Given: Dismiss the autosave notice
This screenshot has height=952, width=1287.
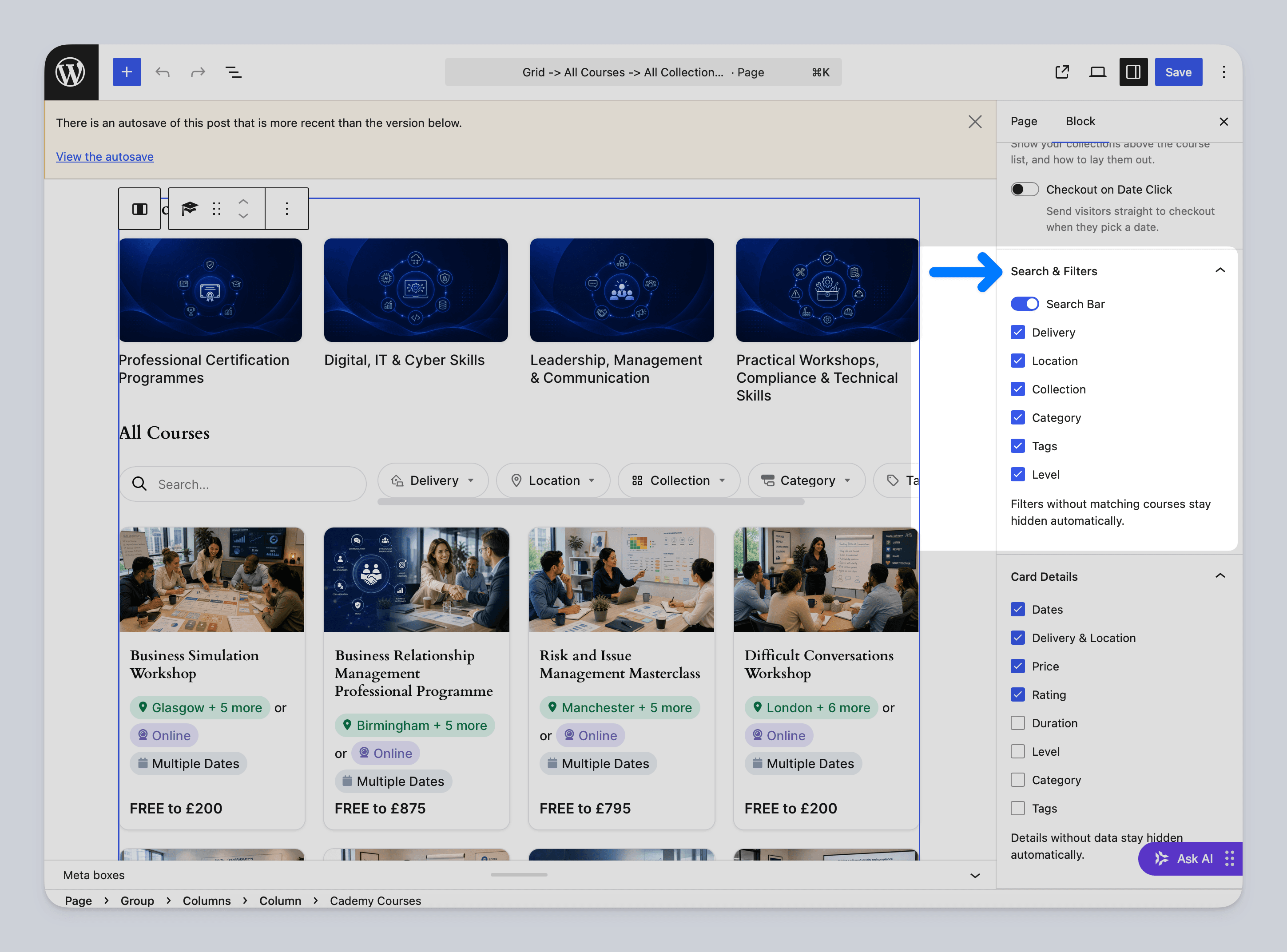Looking at the screenshot, I should tap(975, 122).
